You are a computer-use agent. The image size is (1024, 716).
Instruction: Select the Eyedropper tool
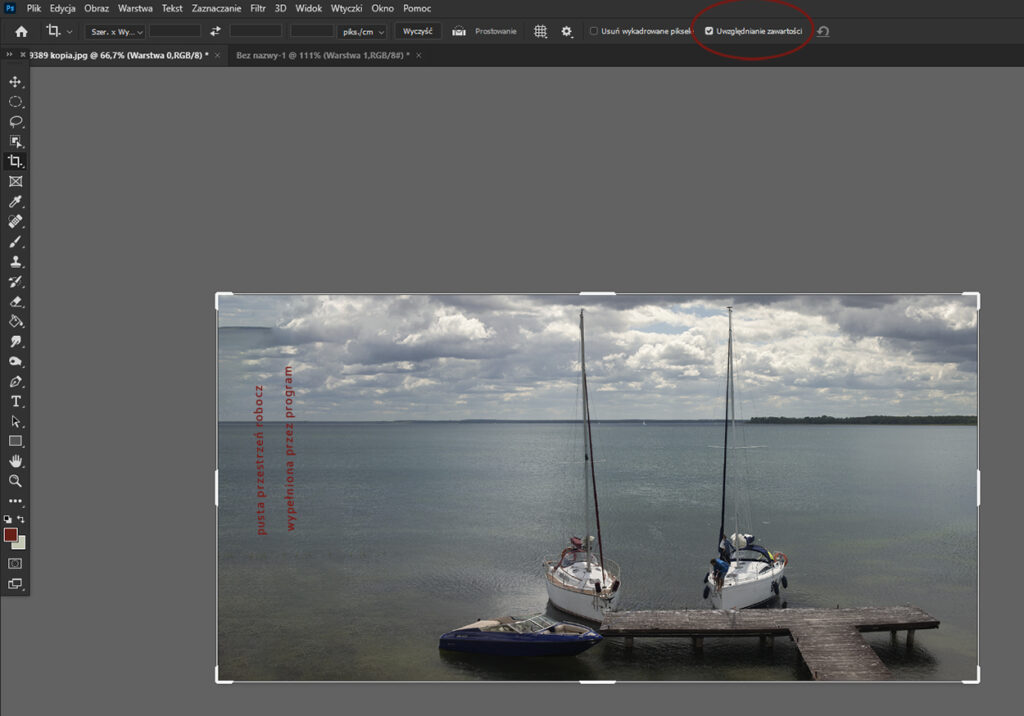coord(14,201)
